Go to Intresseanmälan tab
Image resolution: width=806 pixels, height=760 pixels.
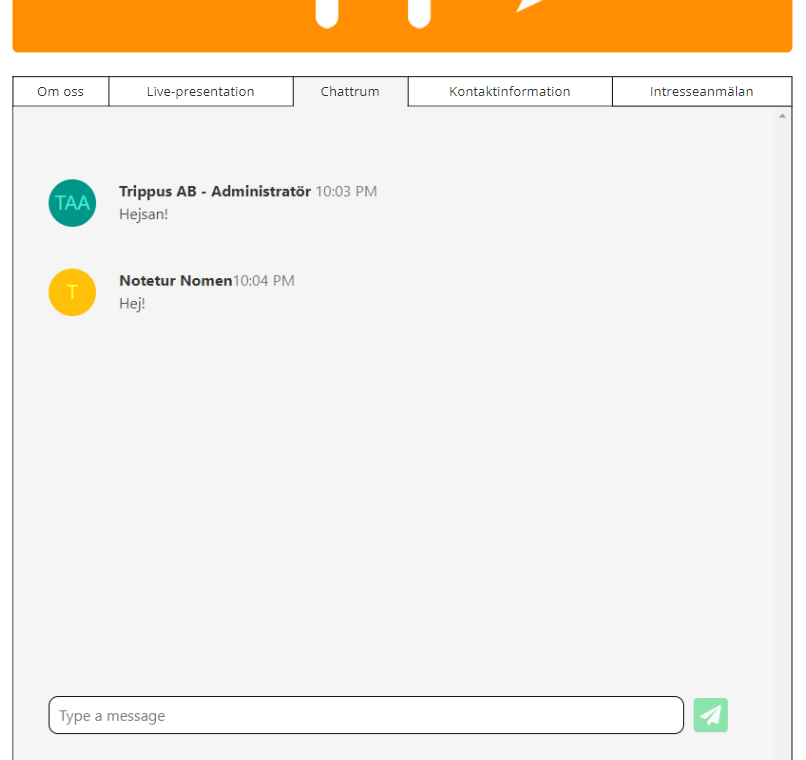702,91
